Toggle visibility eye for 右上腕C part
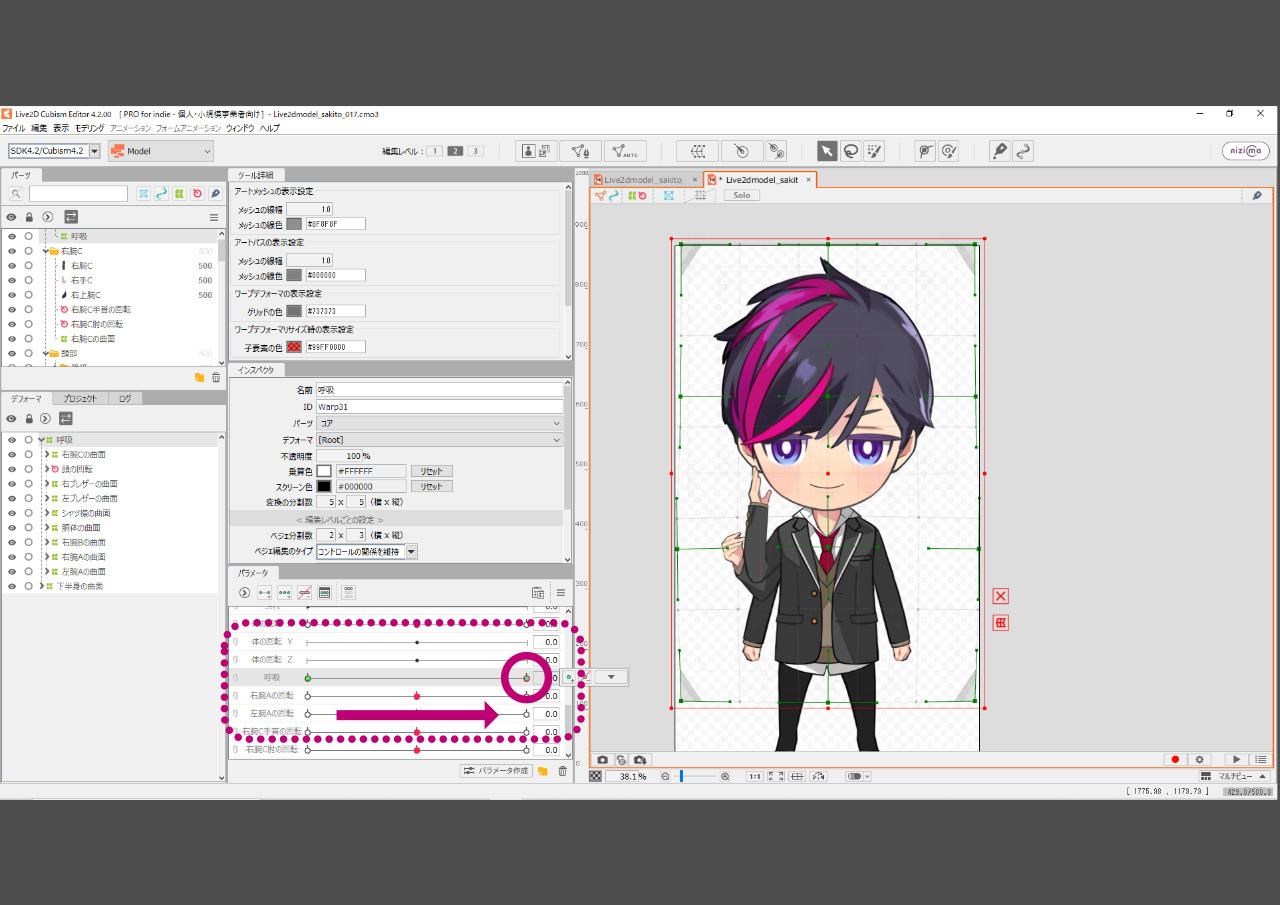 click(x=12, y=295)
